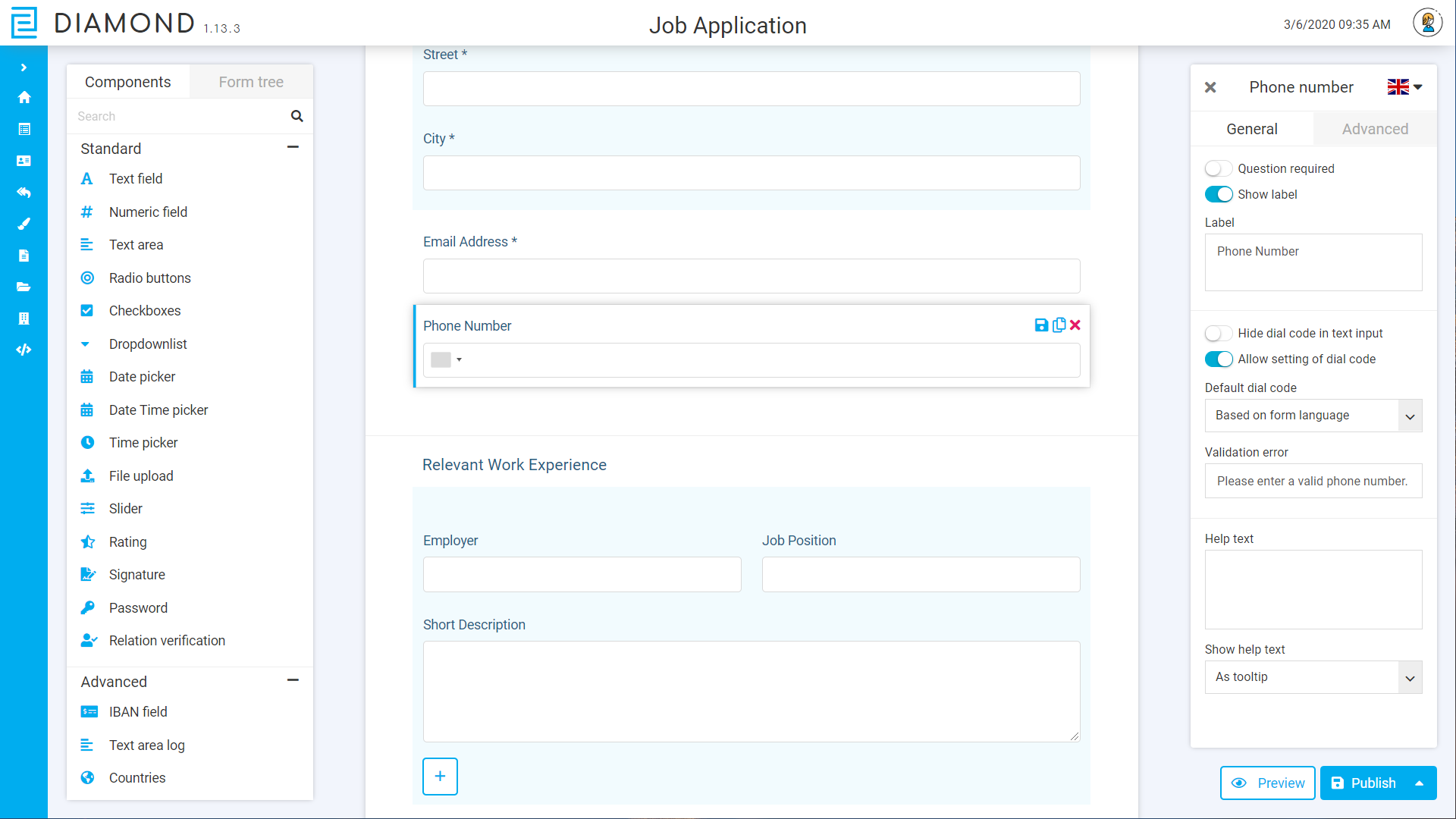1456x819 pixels.
Task: Expand the left sidebar with the arrow icon
Action: [24, 67]
